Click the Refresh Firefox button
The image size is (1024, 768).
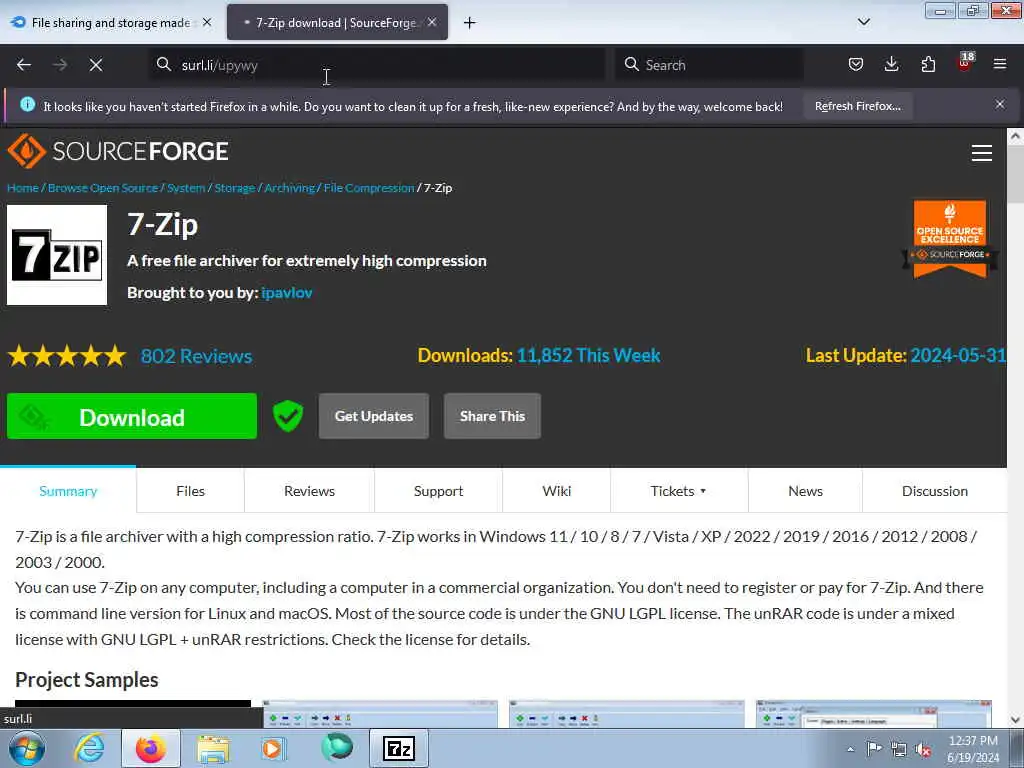(x=857, y=106)
